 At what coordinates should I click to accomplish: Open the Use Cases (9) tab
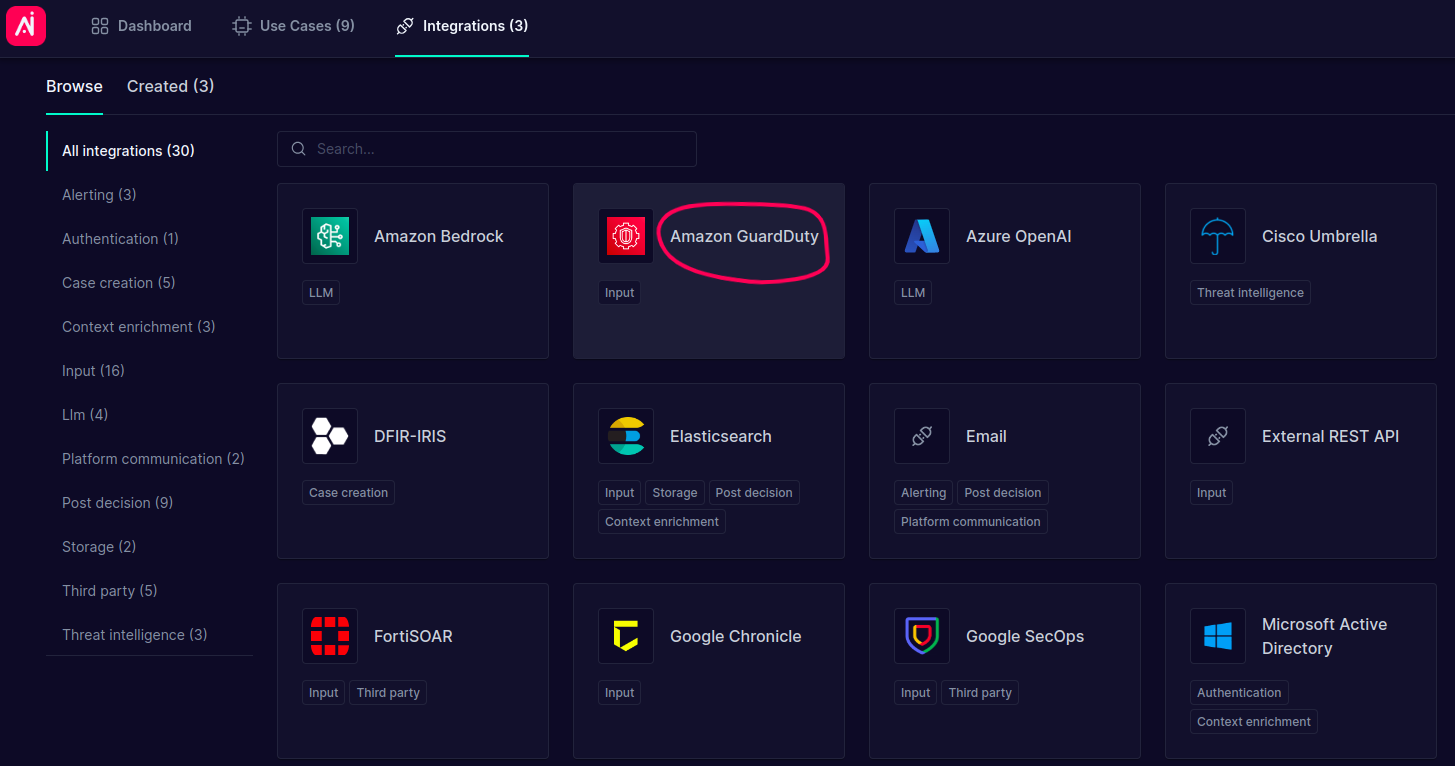click(x=293, y=26)
